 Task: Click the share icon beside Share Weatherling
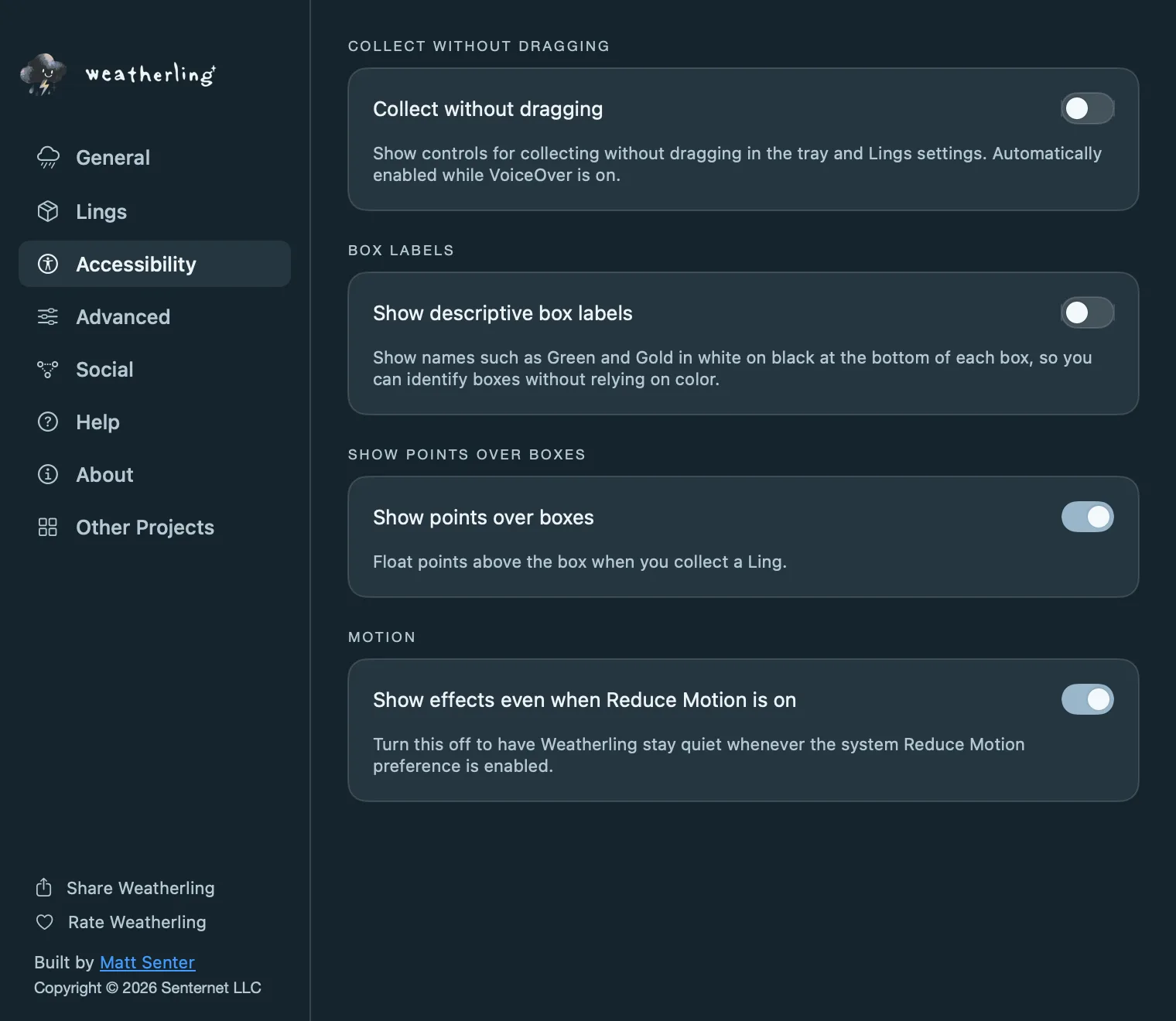(x=44, y=887)
